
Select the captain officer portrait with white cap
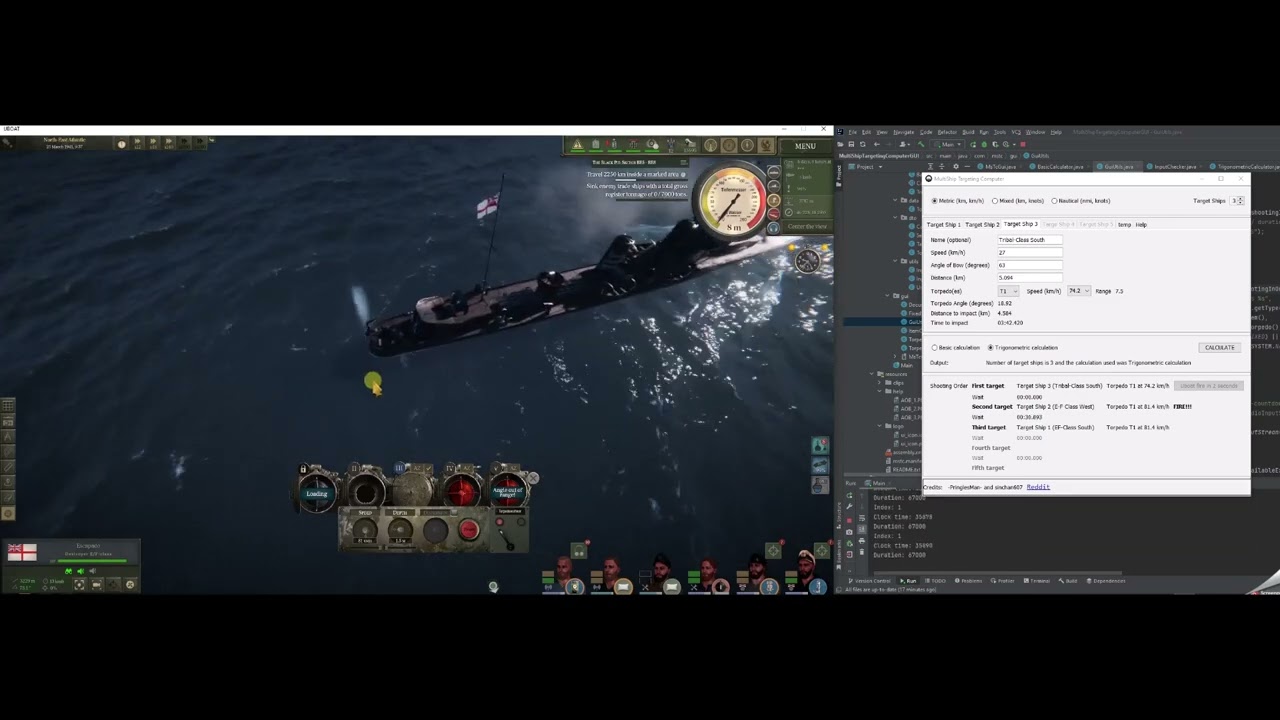[x=806, y=566]
